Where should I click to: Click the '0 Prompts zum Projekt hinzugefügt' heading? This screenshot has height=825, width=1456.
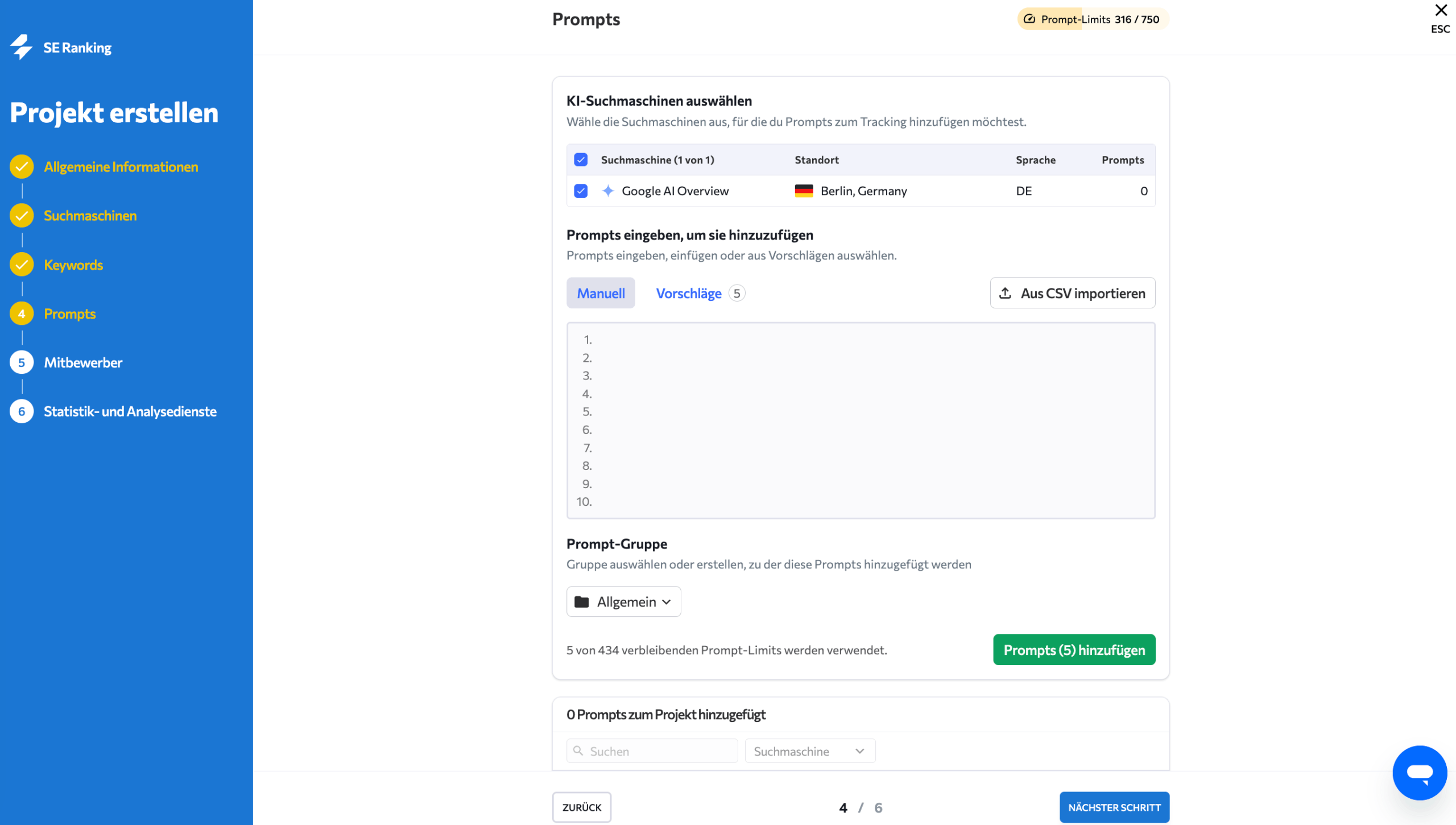666,715
